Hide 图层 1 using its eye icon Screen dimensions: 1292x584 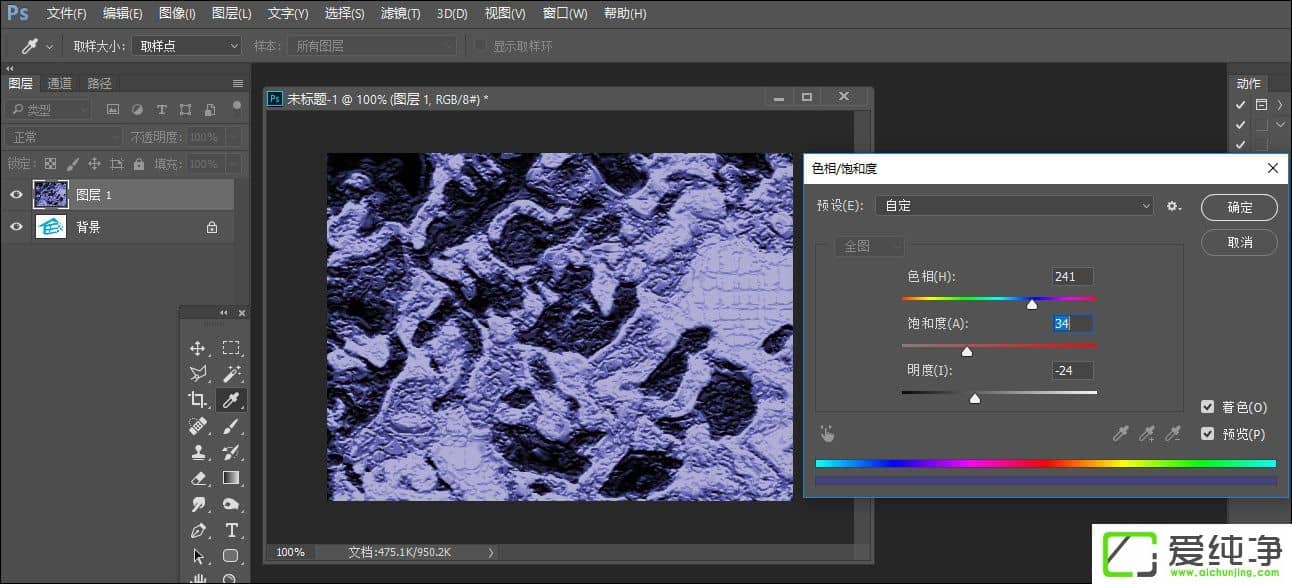16,195
